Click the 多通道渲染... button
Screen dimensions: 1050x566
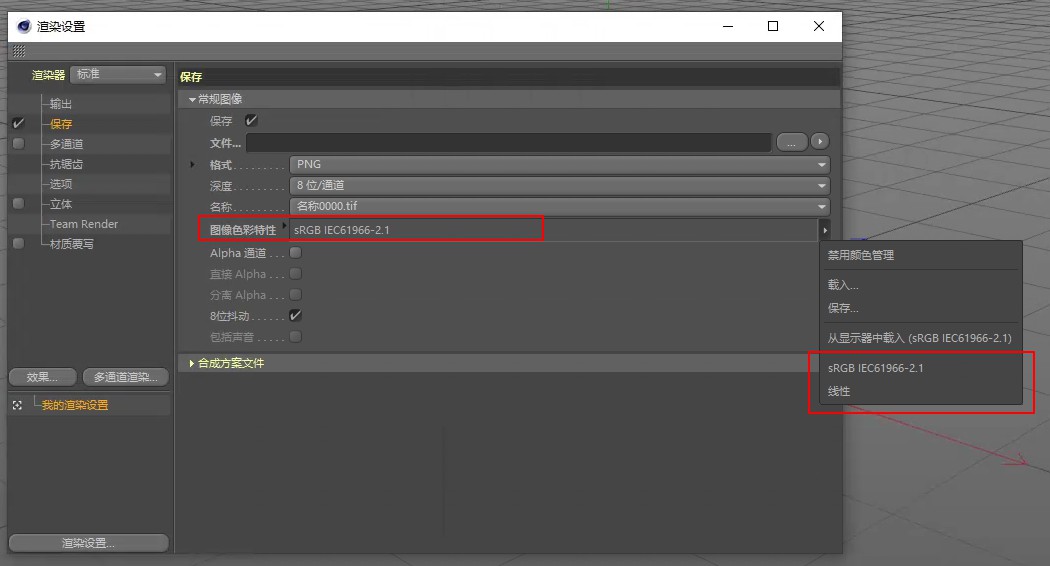coord(126,377)
